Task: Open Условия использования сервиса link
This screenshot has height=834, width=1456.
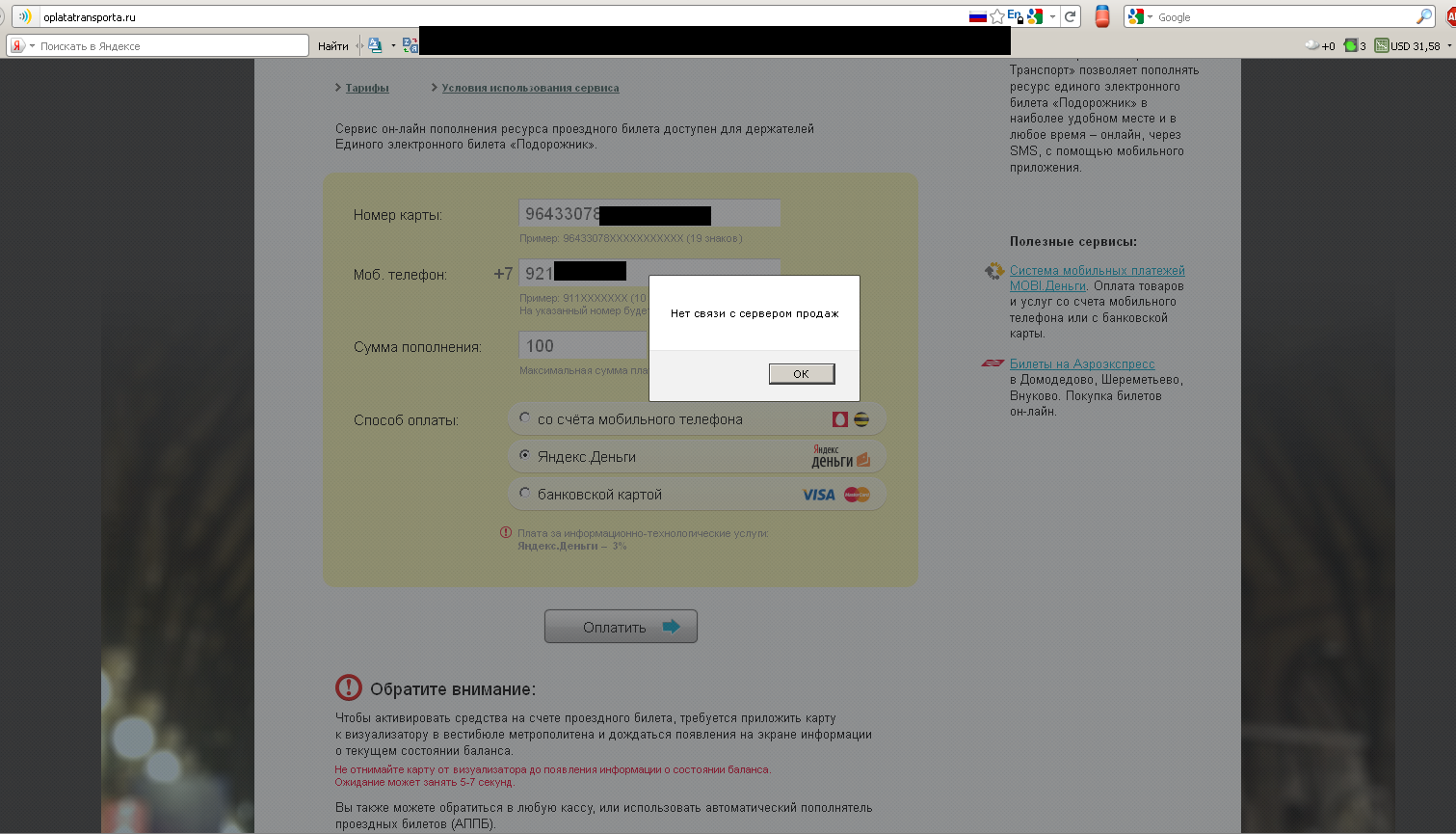Action: tap(530, 88)
